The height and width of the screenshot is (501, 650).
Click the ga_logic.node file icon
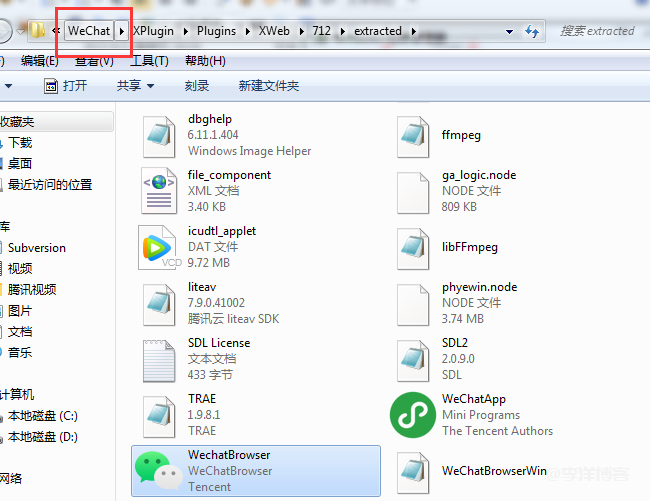coord(413,190)
